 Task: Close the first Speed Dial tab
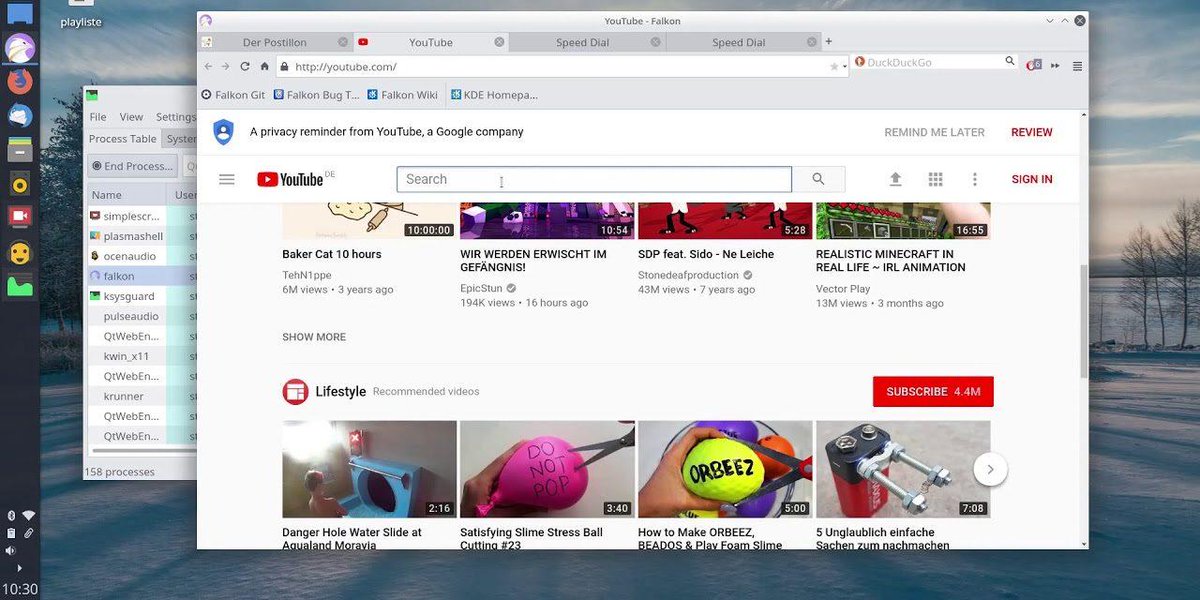click(655, 42)
